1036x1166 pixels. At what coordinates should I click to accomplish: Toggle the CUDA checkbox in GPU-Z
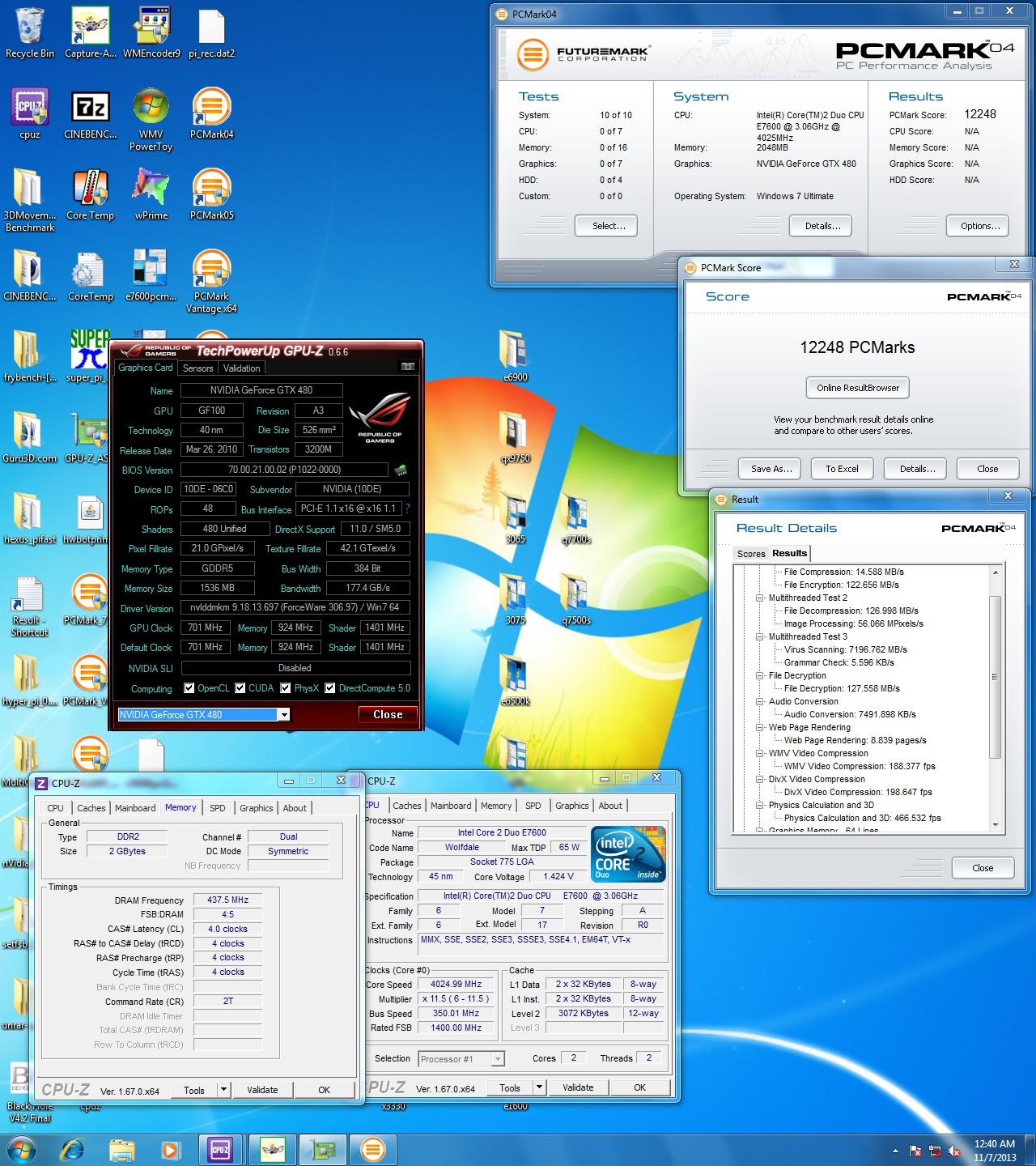pos(240,688)
